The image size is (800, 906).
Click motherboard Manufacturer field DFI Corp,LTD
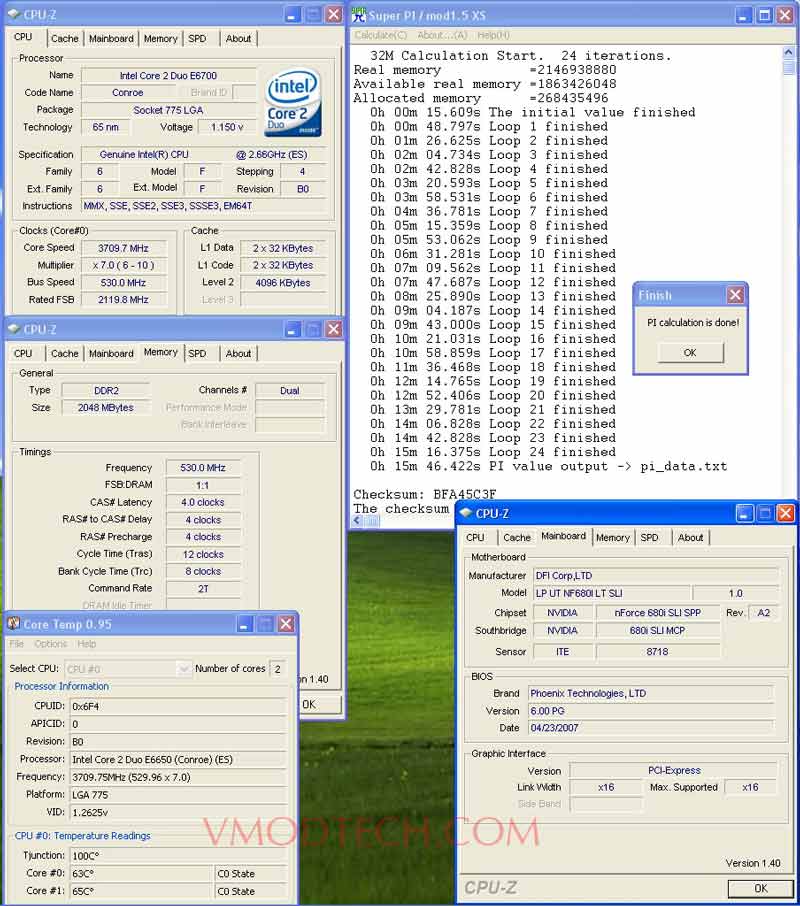tap(655, 576)
